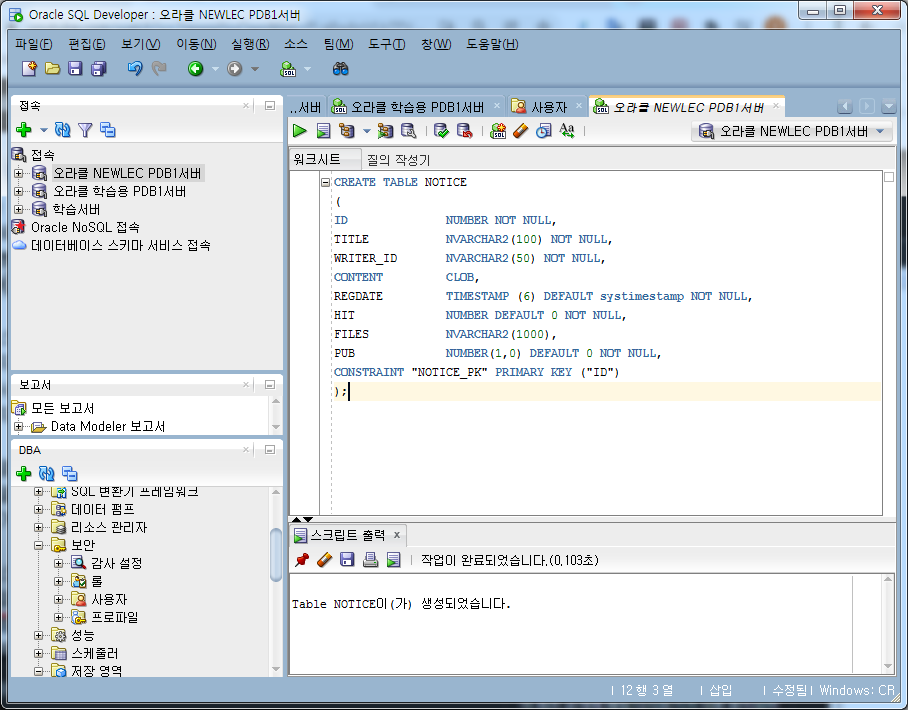Select 프로파일 in DBA tree
The image size is (908, 710).
coord(115,617)
